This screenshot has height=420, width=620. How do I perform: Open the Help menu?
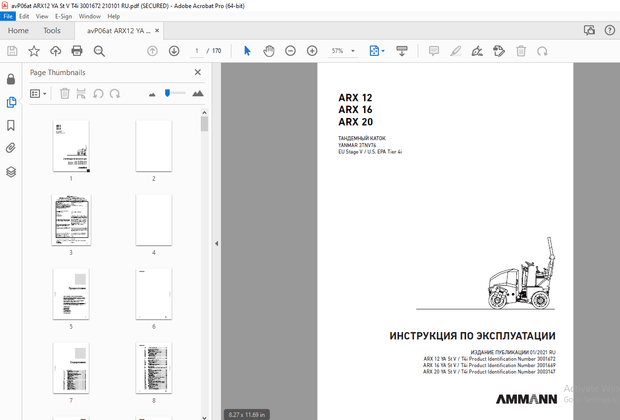pyautogui.click(x=113, y=16)
